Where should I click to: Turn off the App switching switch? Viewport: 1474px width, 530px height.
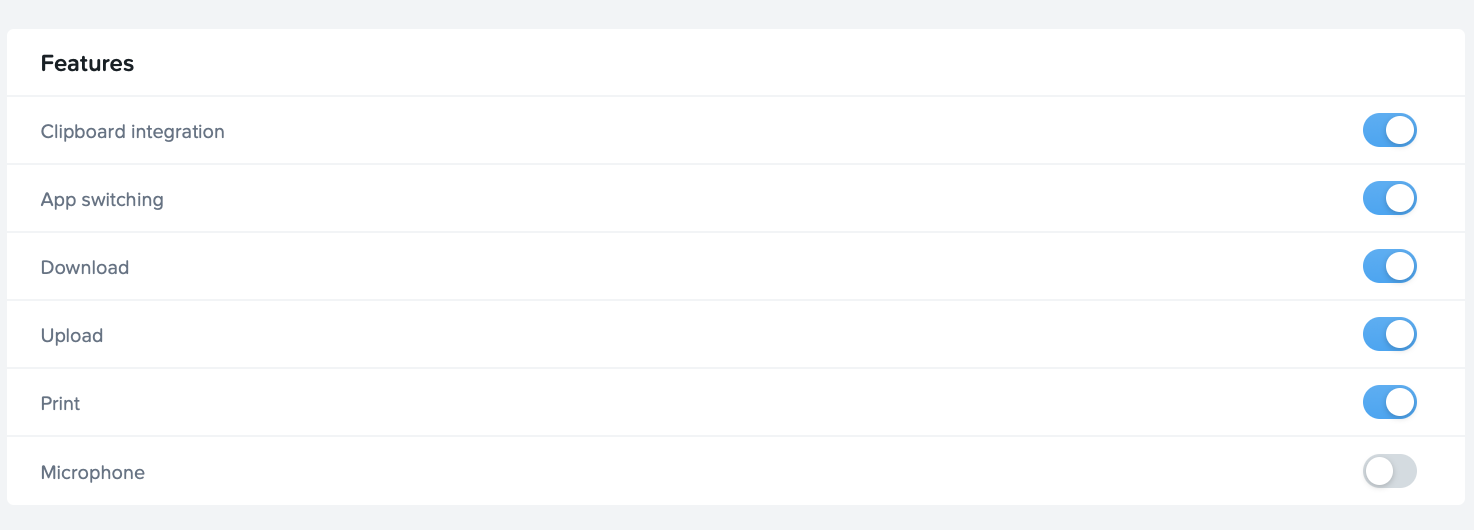pos(1389,199)
